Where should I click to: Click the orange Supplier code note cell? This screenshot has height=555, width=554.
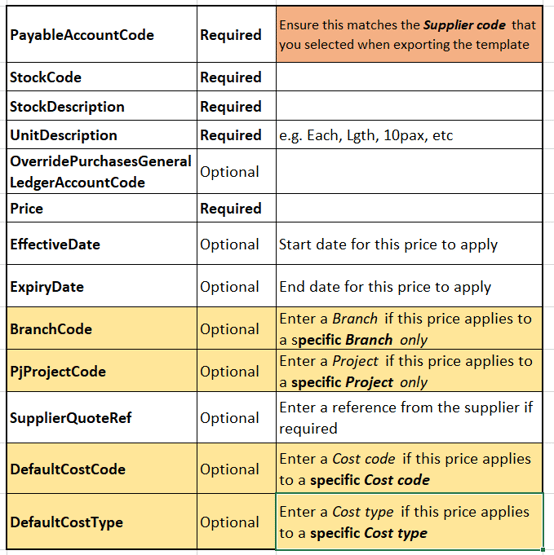pyautogui.click(x=409, y=34)
